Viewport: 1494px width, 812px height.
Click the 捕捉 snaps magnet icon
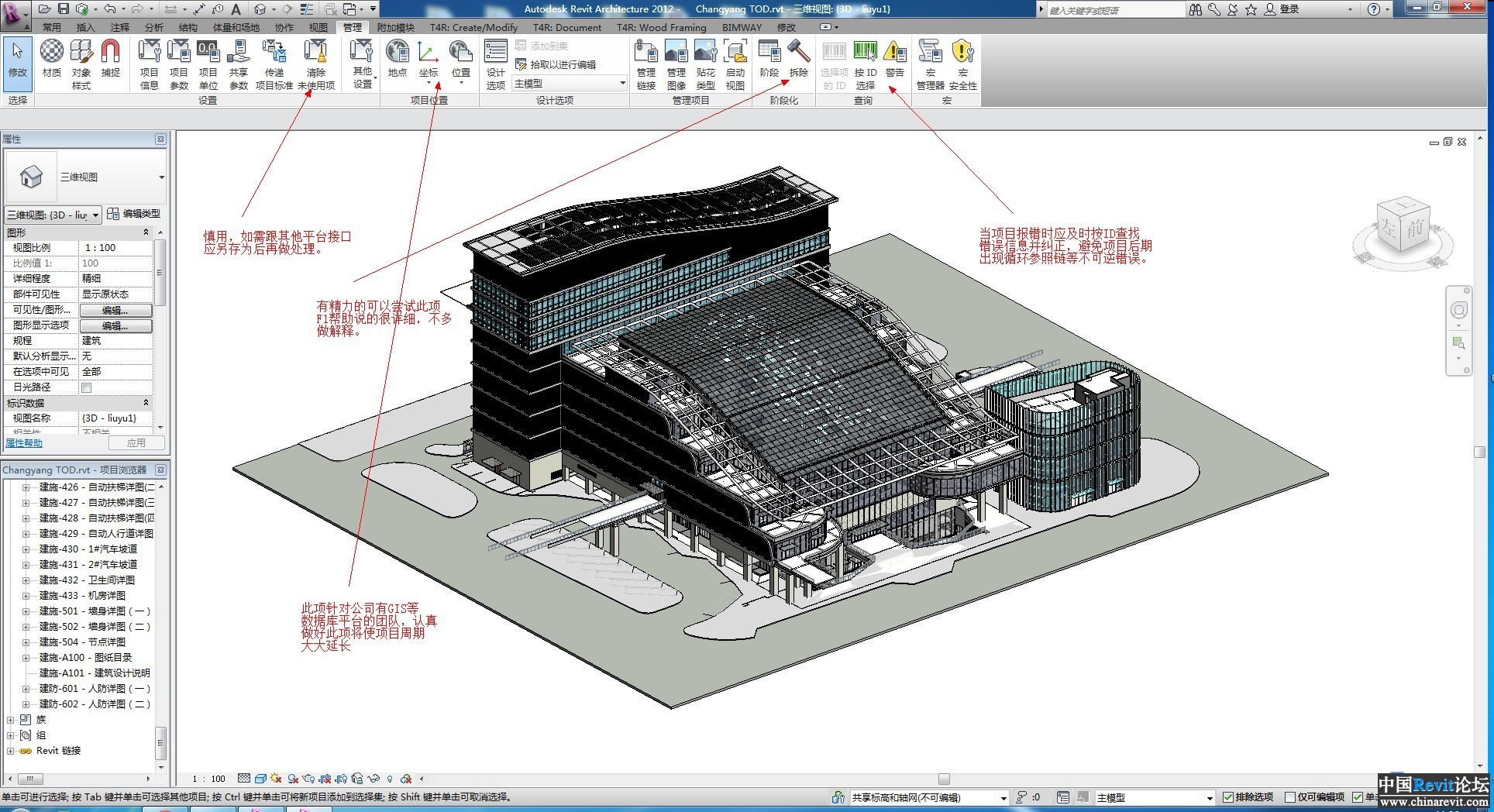(111, 60)
